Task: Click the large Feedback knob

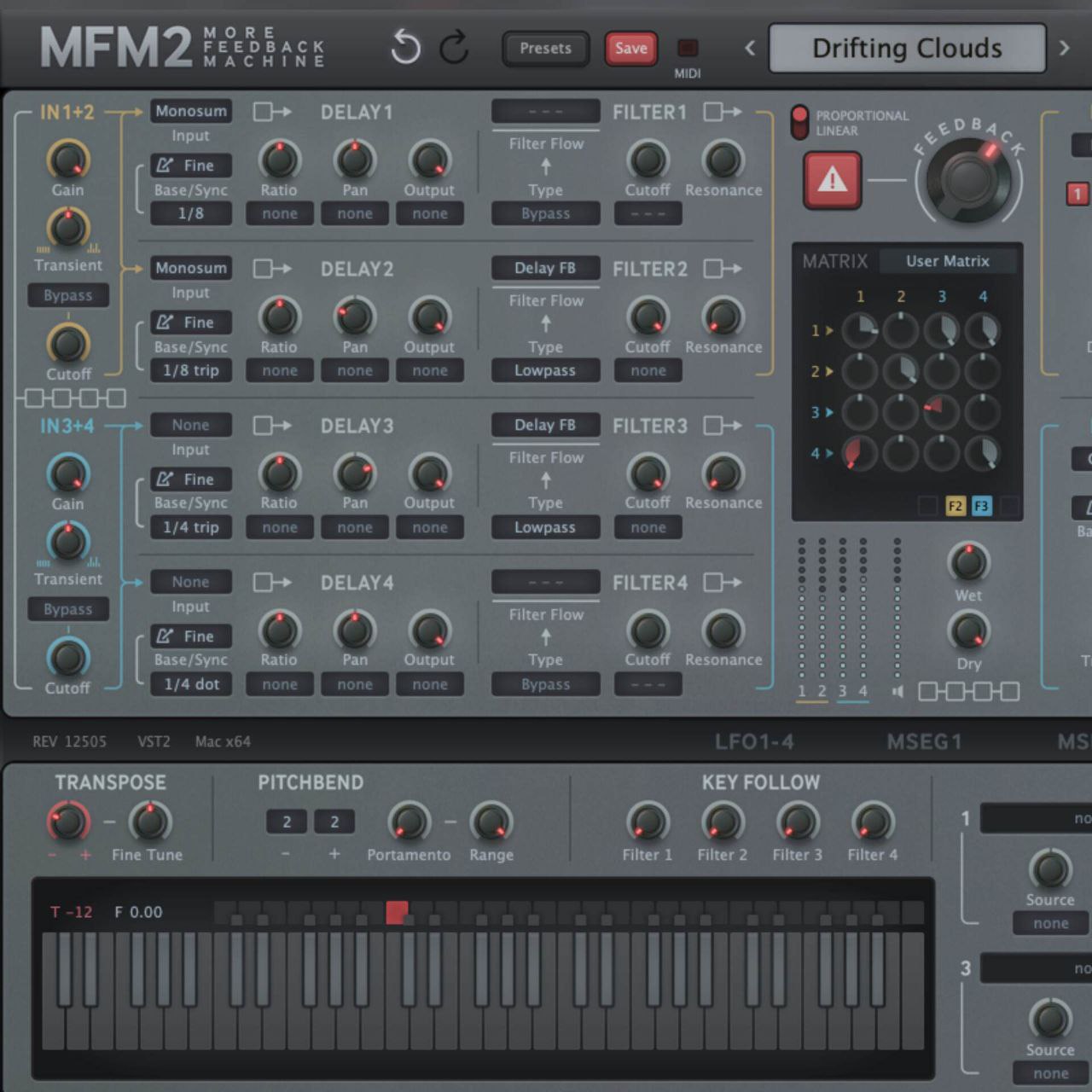Action: coord(968,178)
